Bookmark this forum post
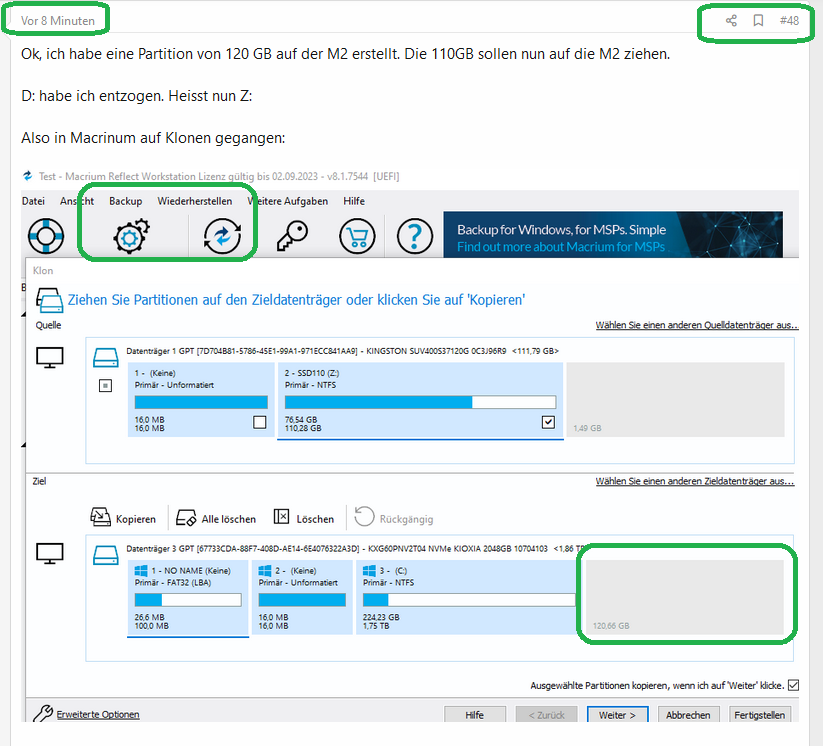 (758, 20)
